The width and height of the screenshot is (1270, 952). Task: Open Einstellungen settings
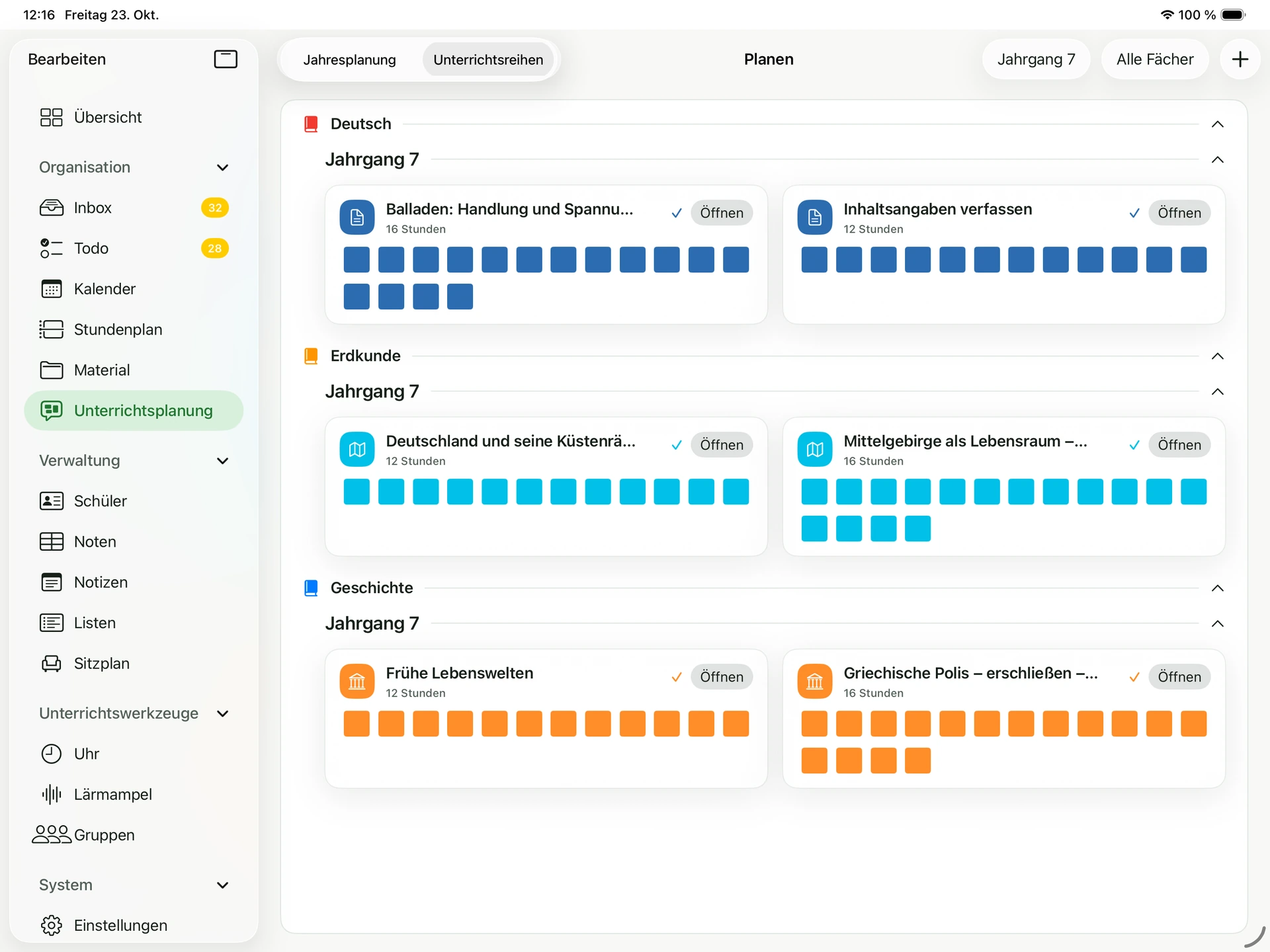(x=134, y=925)
